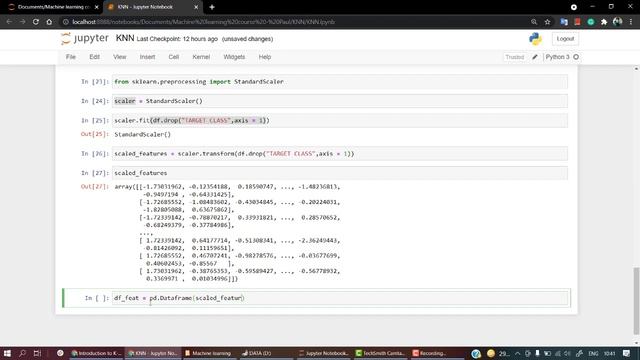640x360 pixels.
Task: Click the scaler.fit cell
Action: 340,120
